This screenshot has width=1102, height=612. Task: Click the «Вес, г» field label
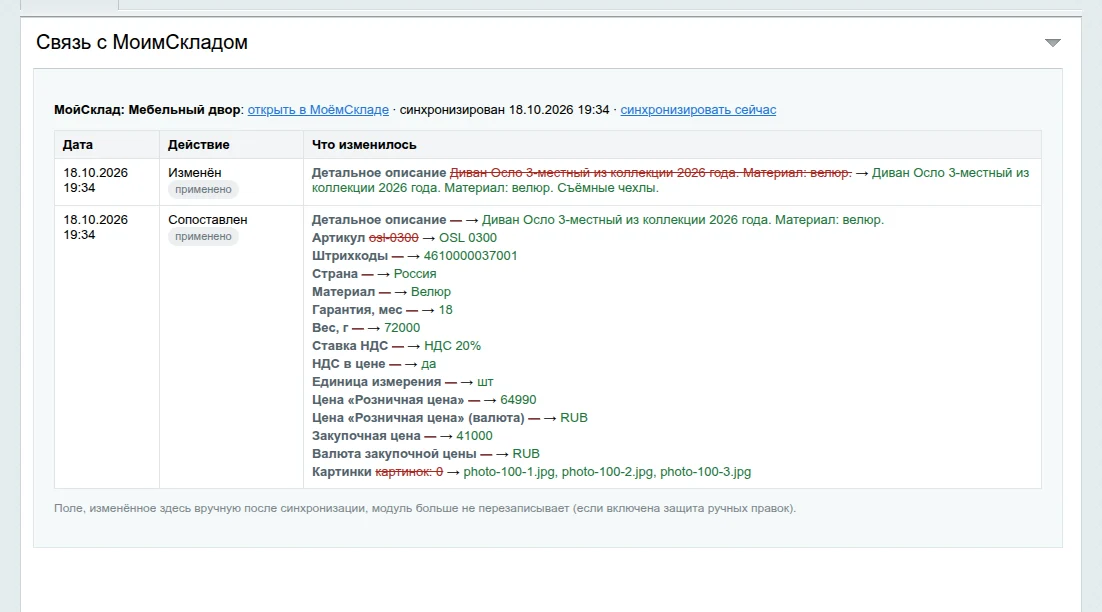click(x=330, y=328)
